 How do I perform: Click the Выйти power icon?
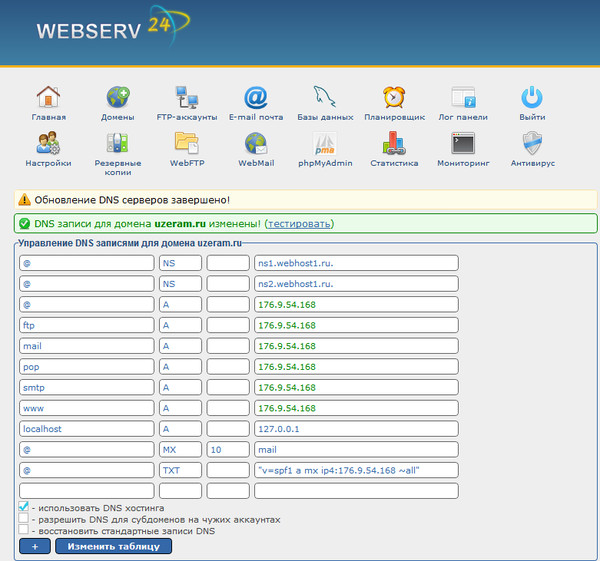532,97
